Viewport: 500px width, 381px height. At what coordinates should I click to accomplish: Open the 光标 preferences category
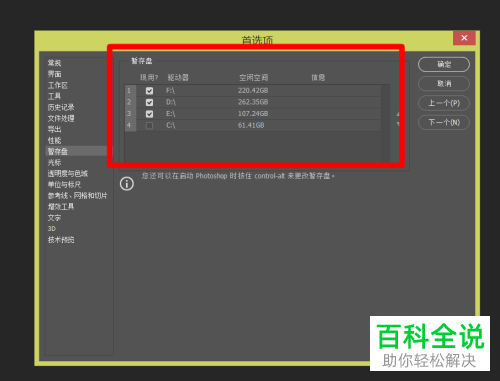click(x=54, y=162)
